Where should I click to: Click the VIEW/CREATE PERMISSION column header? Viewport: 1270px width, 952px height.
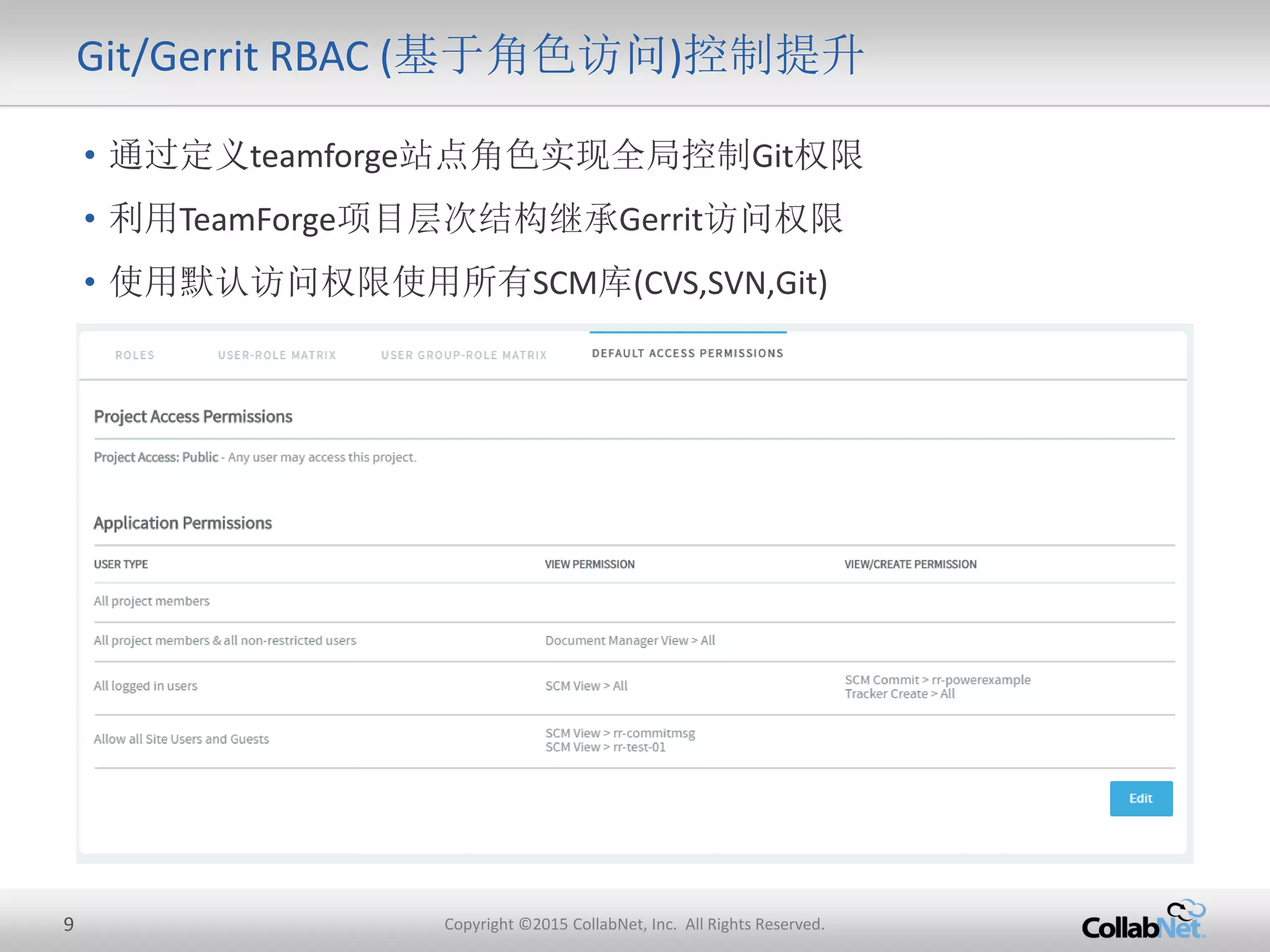click(910, 564)
